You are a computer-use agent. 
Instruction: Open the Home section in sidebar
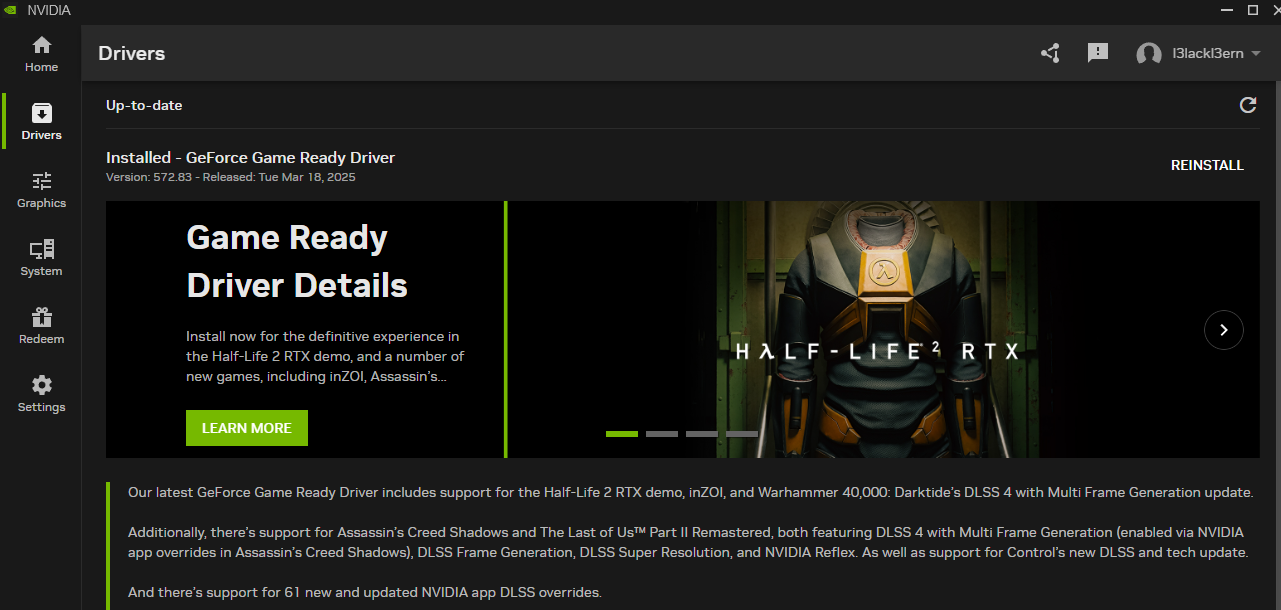tap(41, 54)
